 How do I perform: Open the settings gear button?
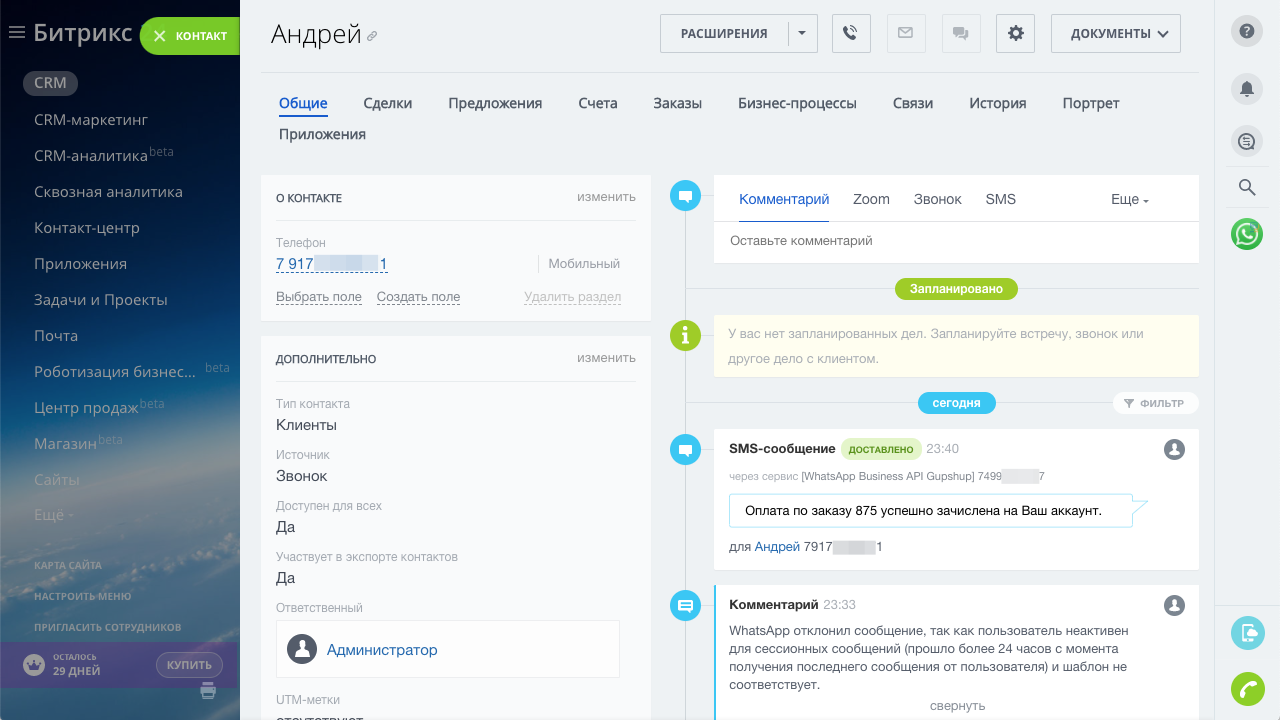1016,33
